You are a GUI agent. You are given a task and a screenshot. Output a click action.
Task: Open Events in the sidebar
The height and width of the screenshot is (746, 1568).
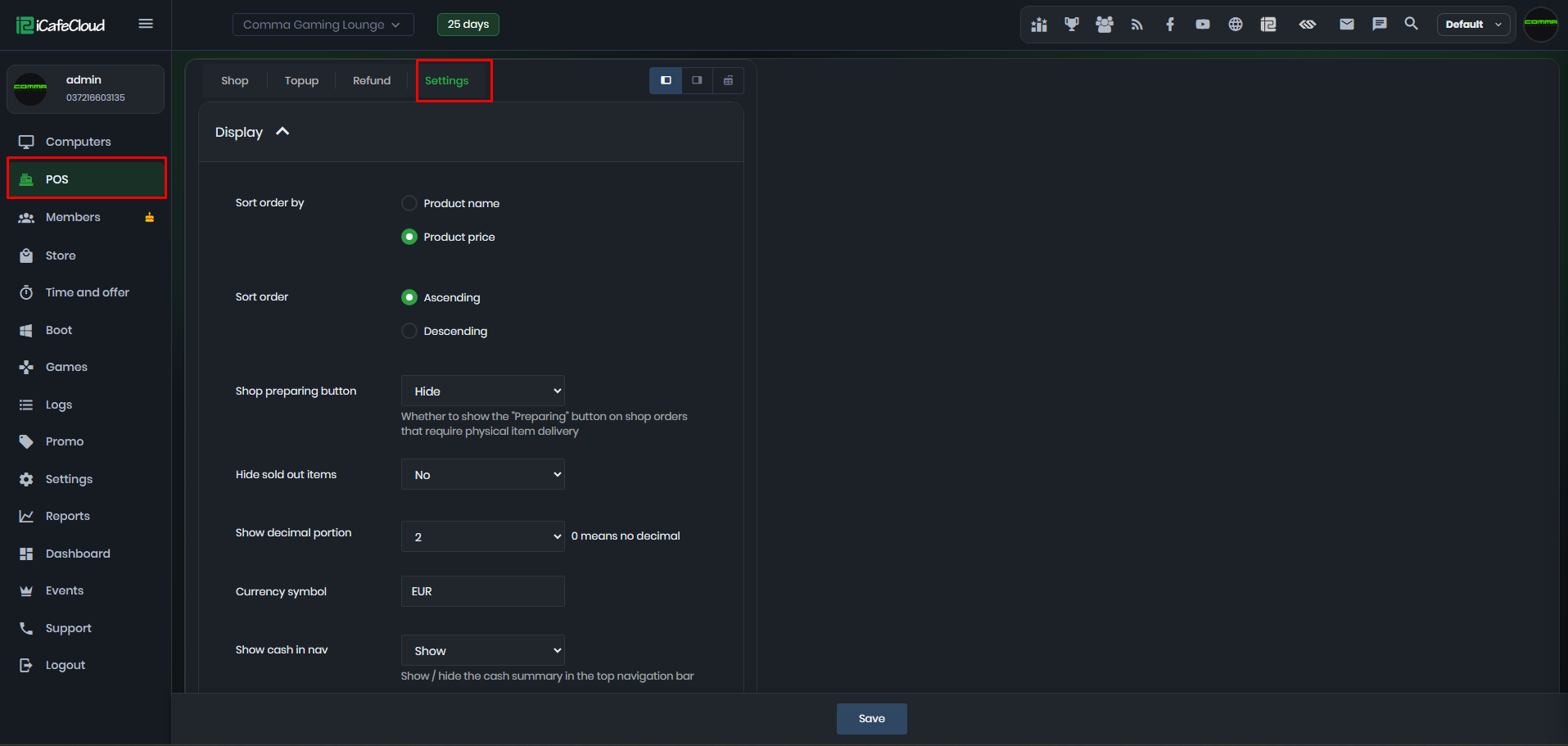[x=86, y=590]
